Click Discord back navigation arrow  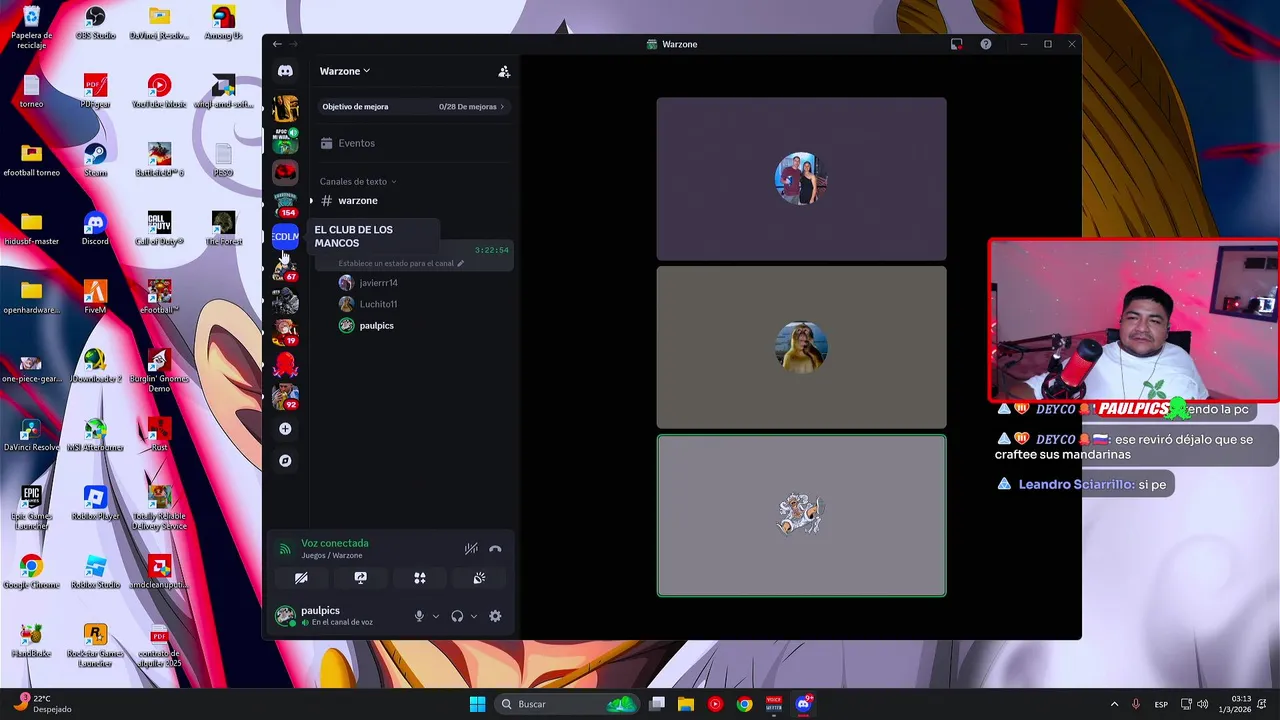pyautogui.click(x=277, y=44)
